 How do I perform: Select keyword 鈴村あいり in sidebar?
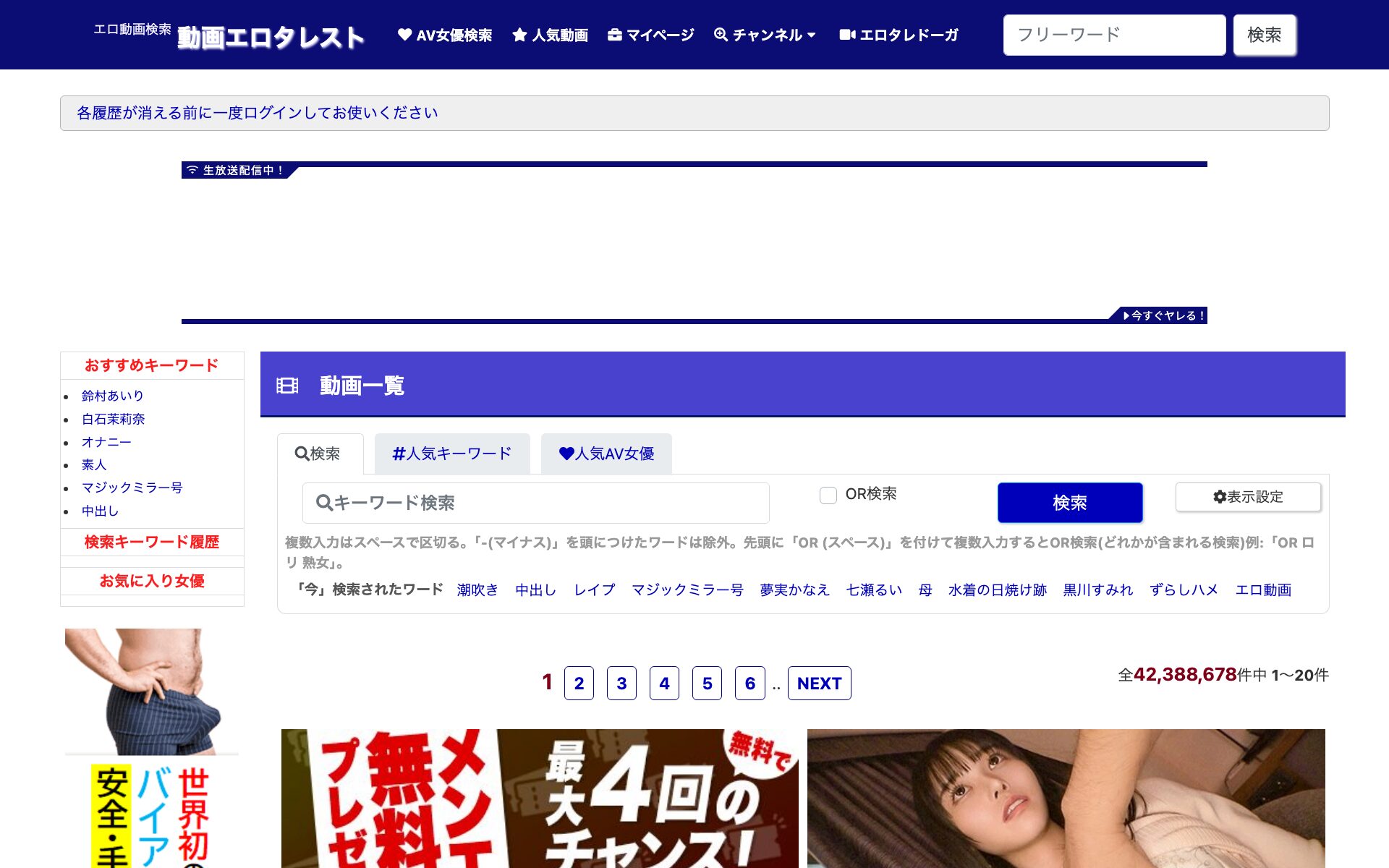113,396
